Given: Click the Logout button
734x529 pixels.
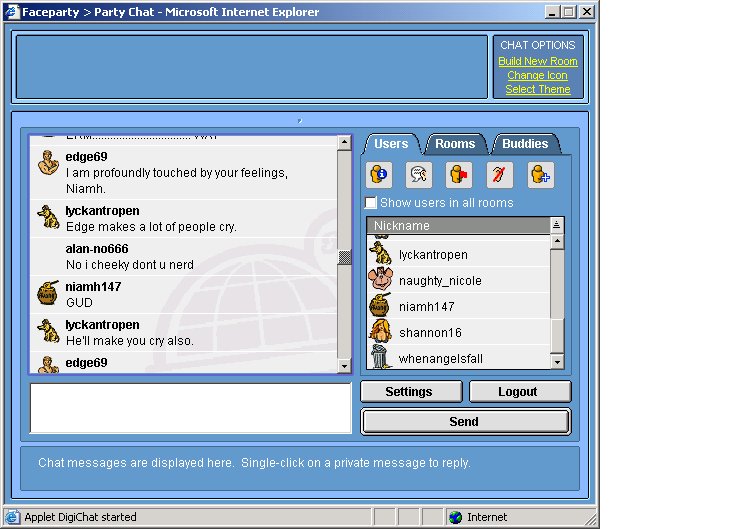Looking at the screenshot, I should [520, 391].
